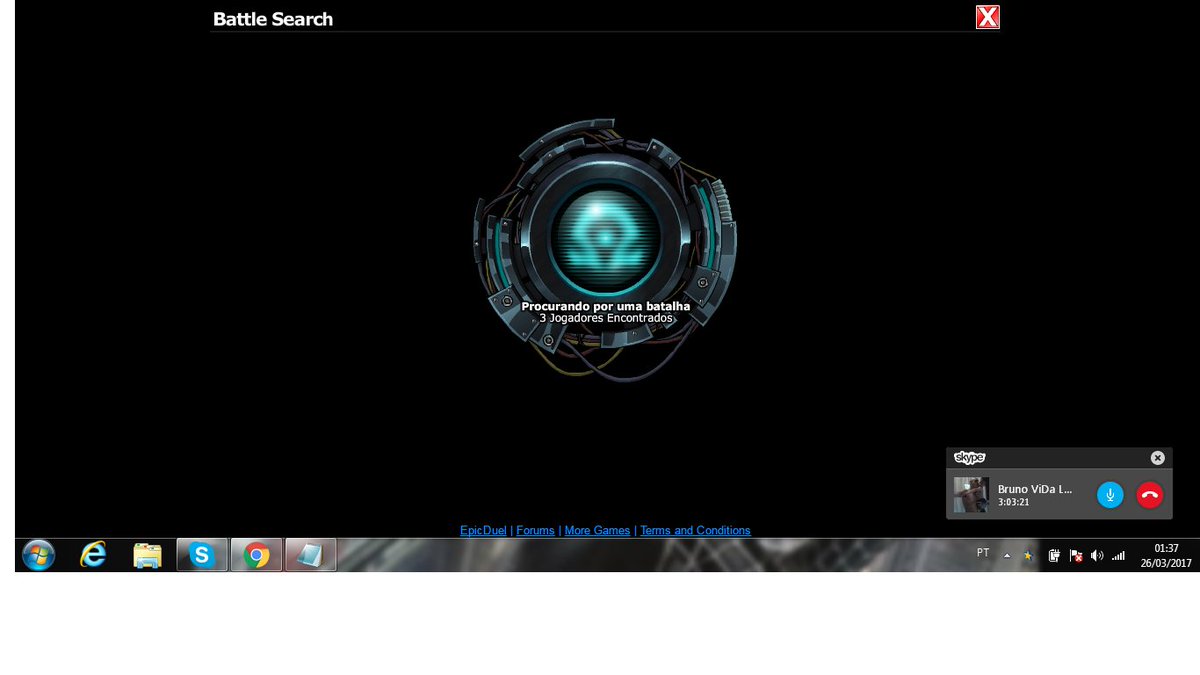Dismiss the Skype call notification popup
The height and width of the screenshot is (675, 1200).
click(1157, 458)
